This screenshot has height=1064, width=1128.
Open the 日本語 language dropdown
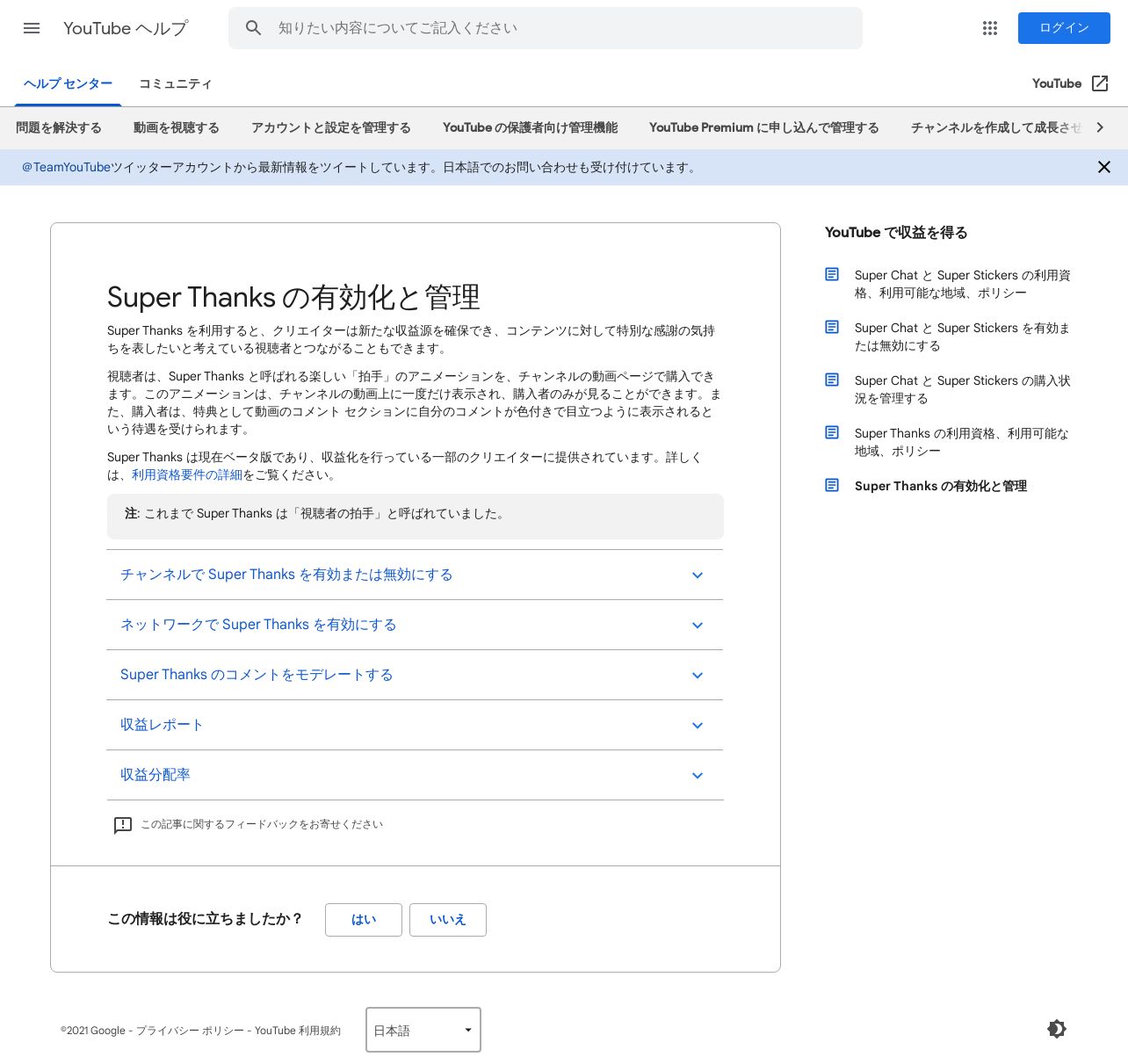pos(423,1030)
